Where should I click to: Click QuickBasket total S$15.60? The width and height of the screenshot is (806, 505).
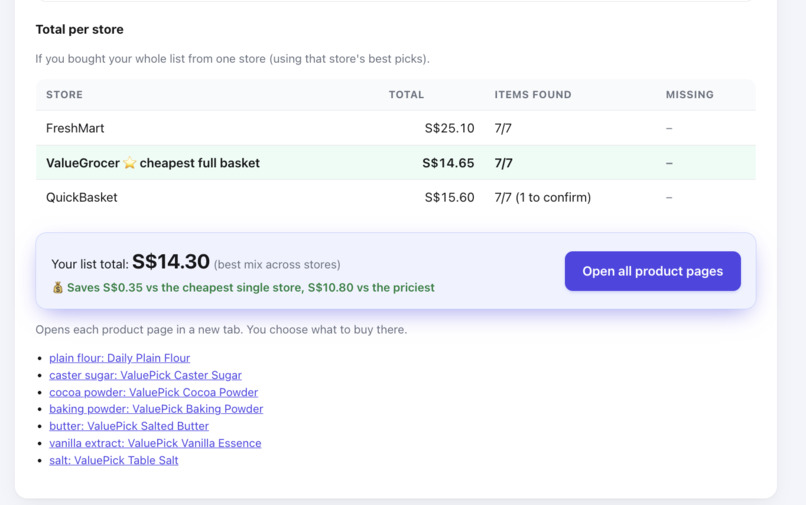point(449,197)
